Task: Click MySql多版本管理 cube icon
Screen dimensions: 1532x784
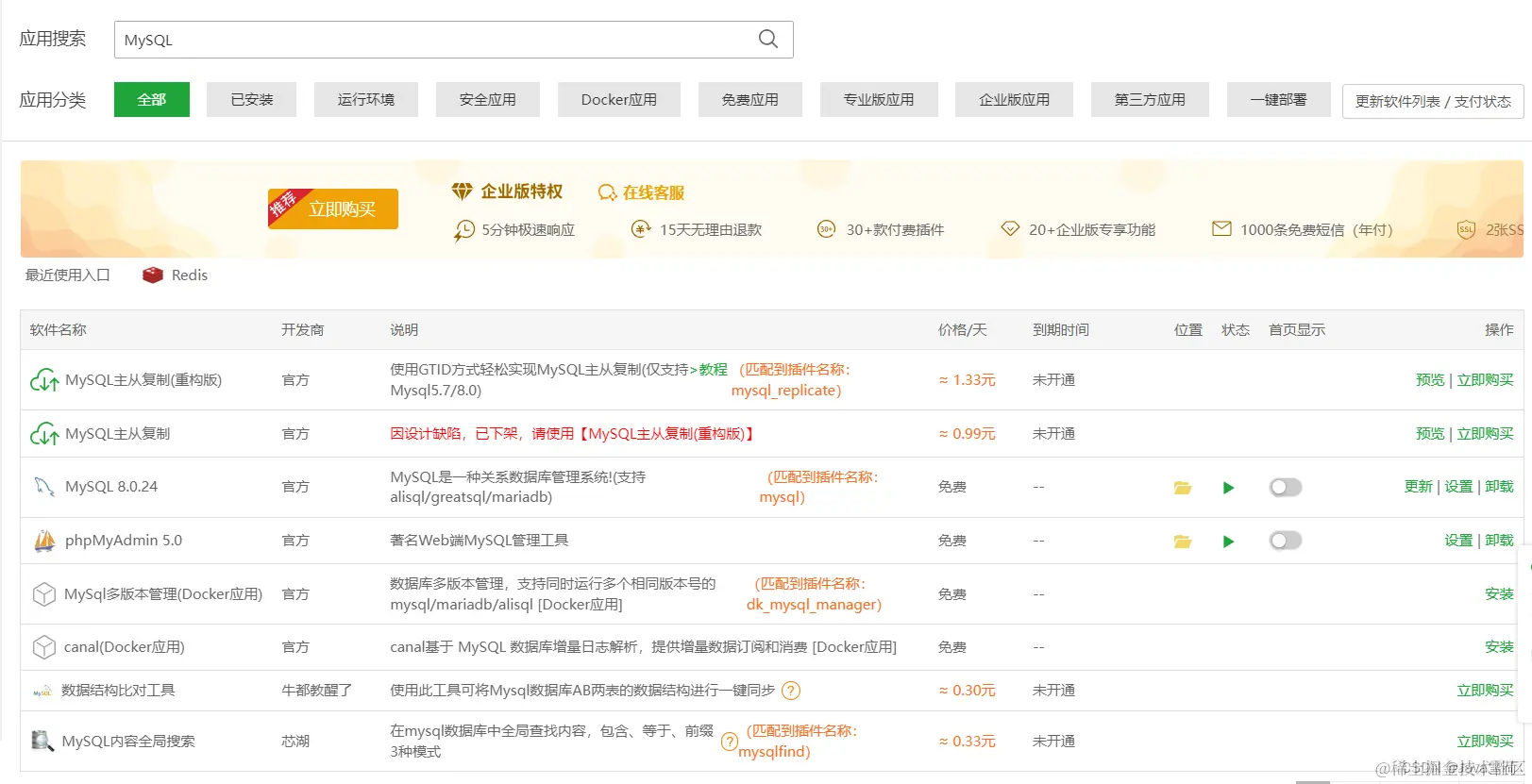Action: click(44, 594)
